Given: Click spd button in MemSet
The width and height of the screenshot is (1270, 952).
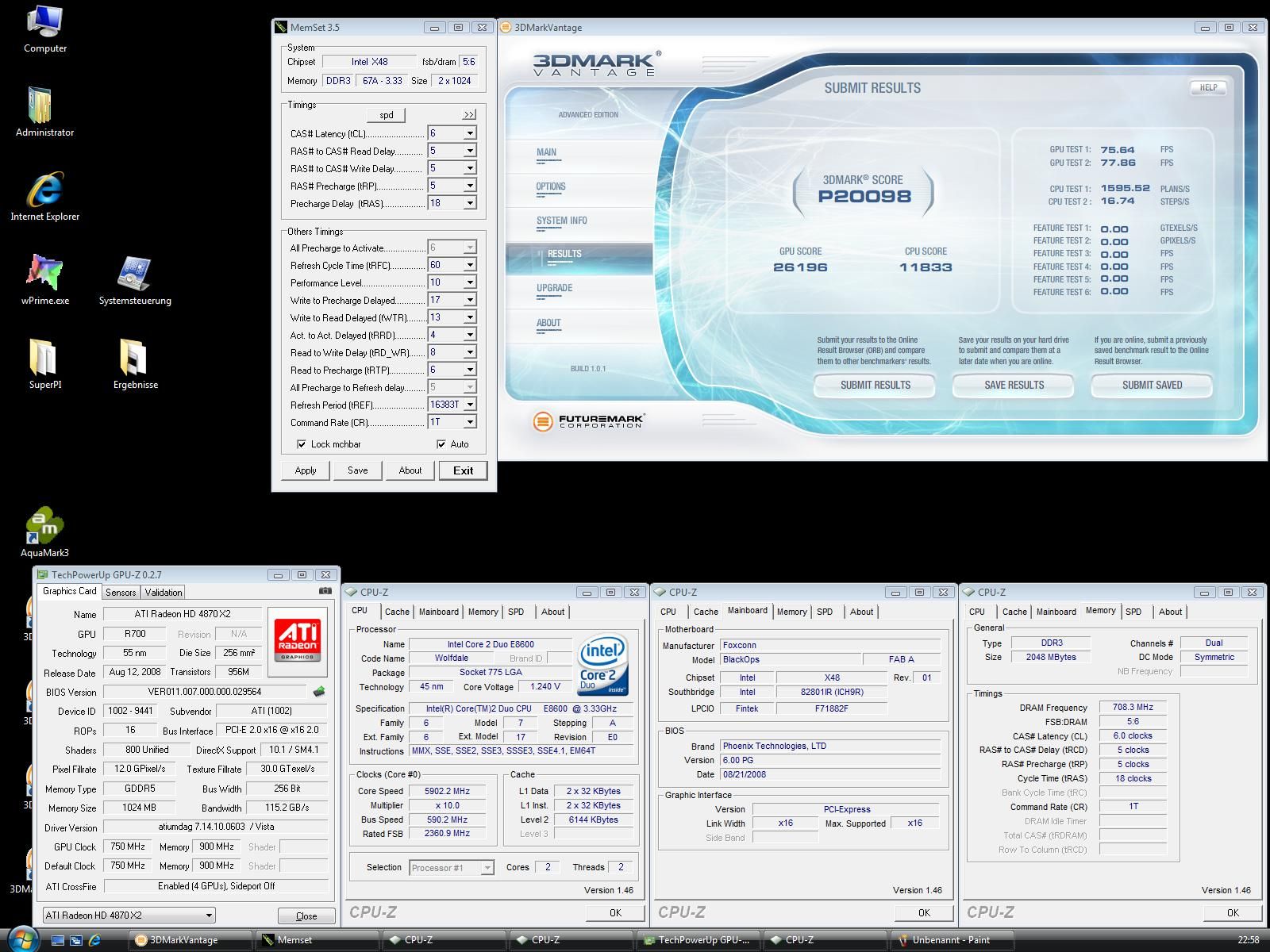Looking at the screenshot, I should click(387, 115).
